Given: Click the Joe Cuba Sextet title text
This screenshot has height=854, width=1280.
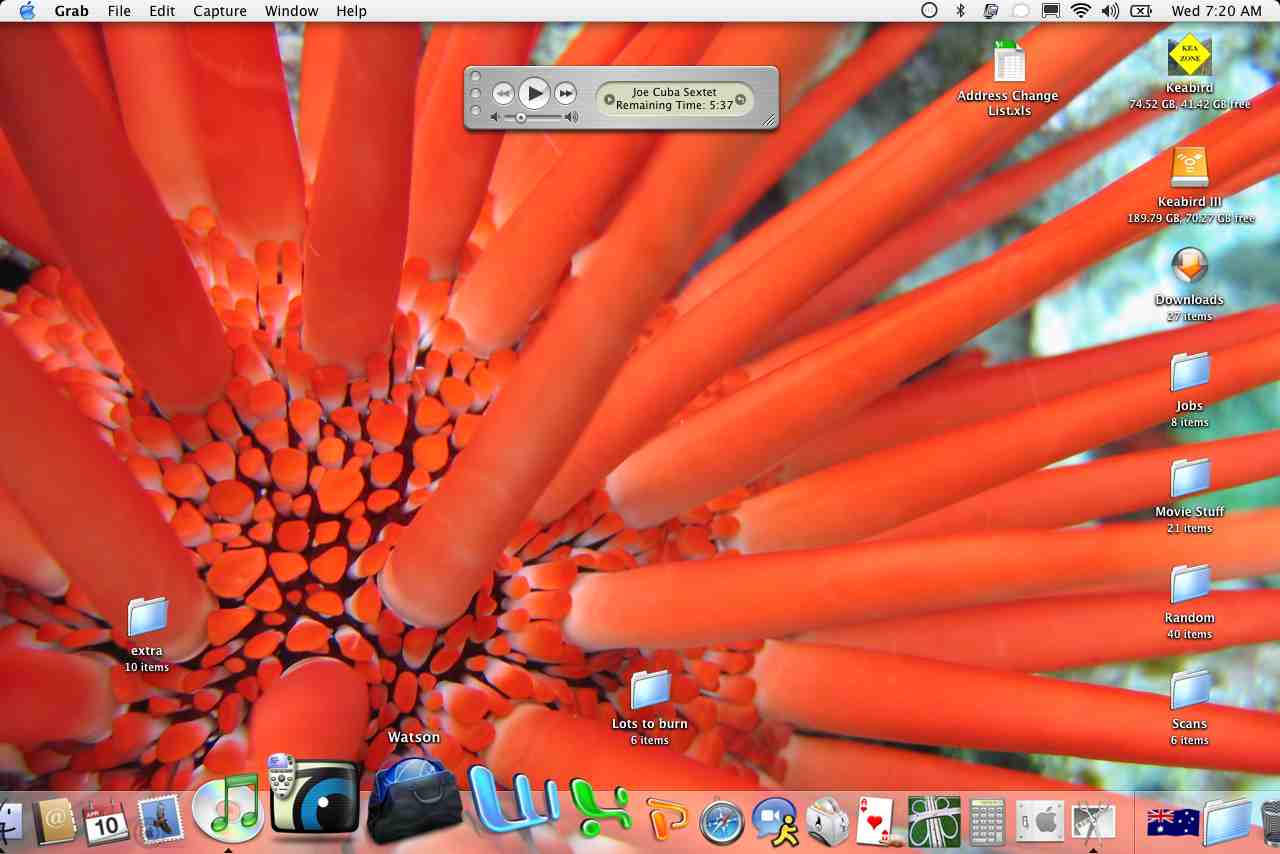Looking at the screenshot, I should coord(675,92).
